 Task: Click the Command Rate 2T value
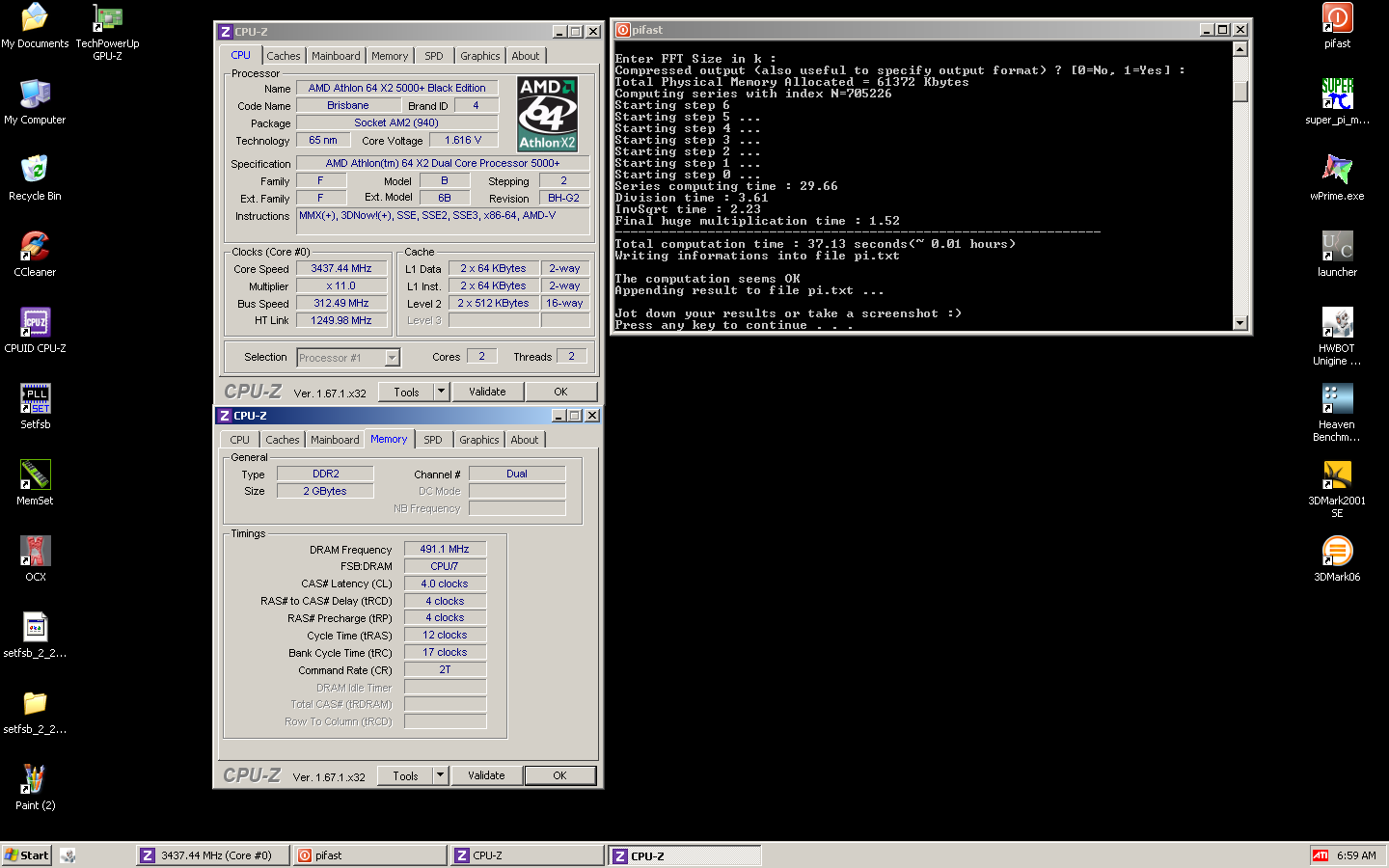[x=445, y=669]
